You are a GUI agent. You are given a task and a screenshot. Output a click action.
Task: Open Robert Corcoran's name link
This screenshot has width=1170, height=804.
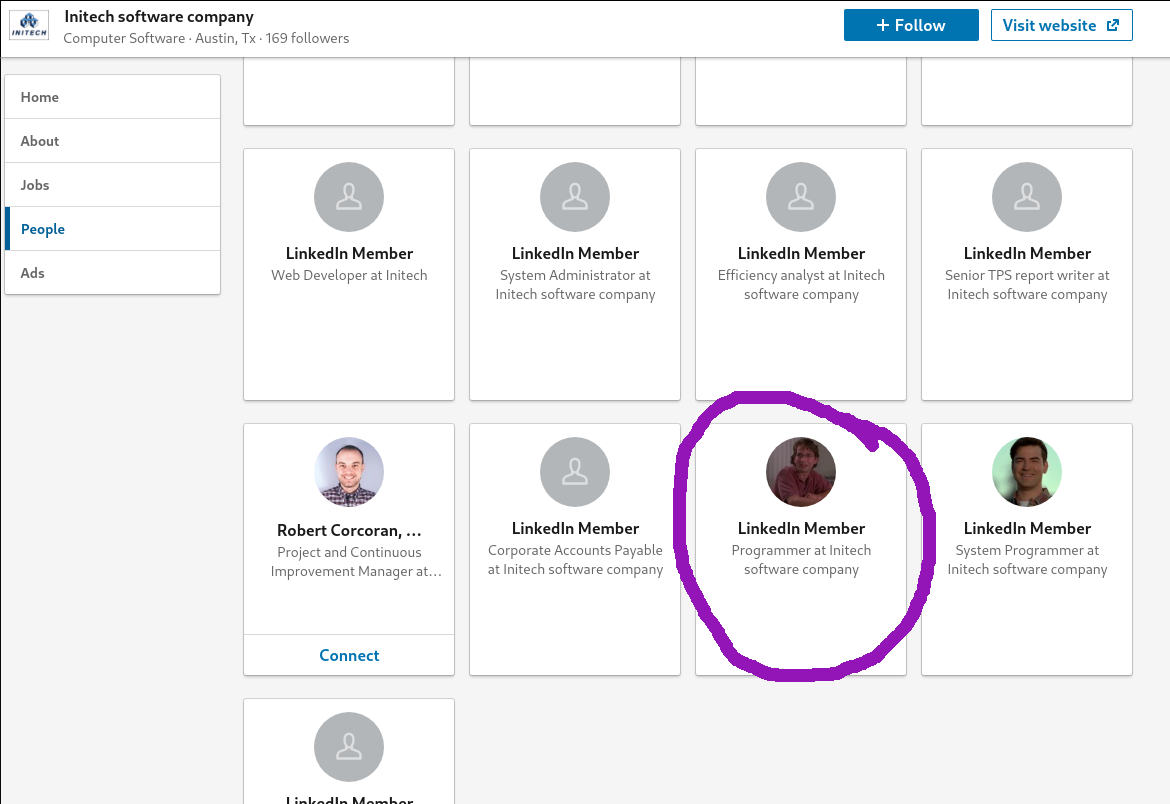pos(349,530)
